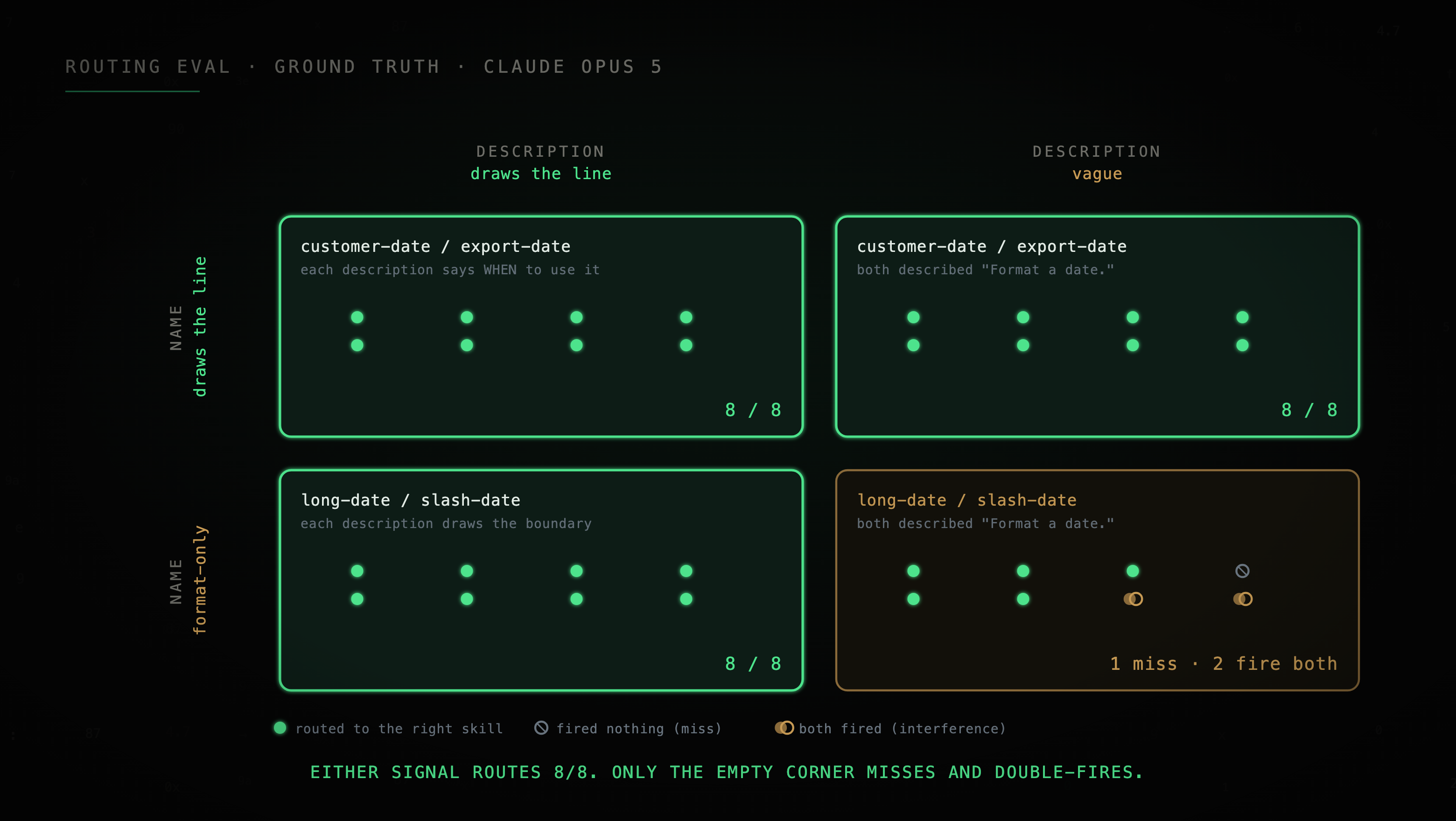The image size is (1456, 821).
Task: Click the legend label "both fired (interference)"
Action: click(x=902, y=728)
